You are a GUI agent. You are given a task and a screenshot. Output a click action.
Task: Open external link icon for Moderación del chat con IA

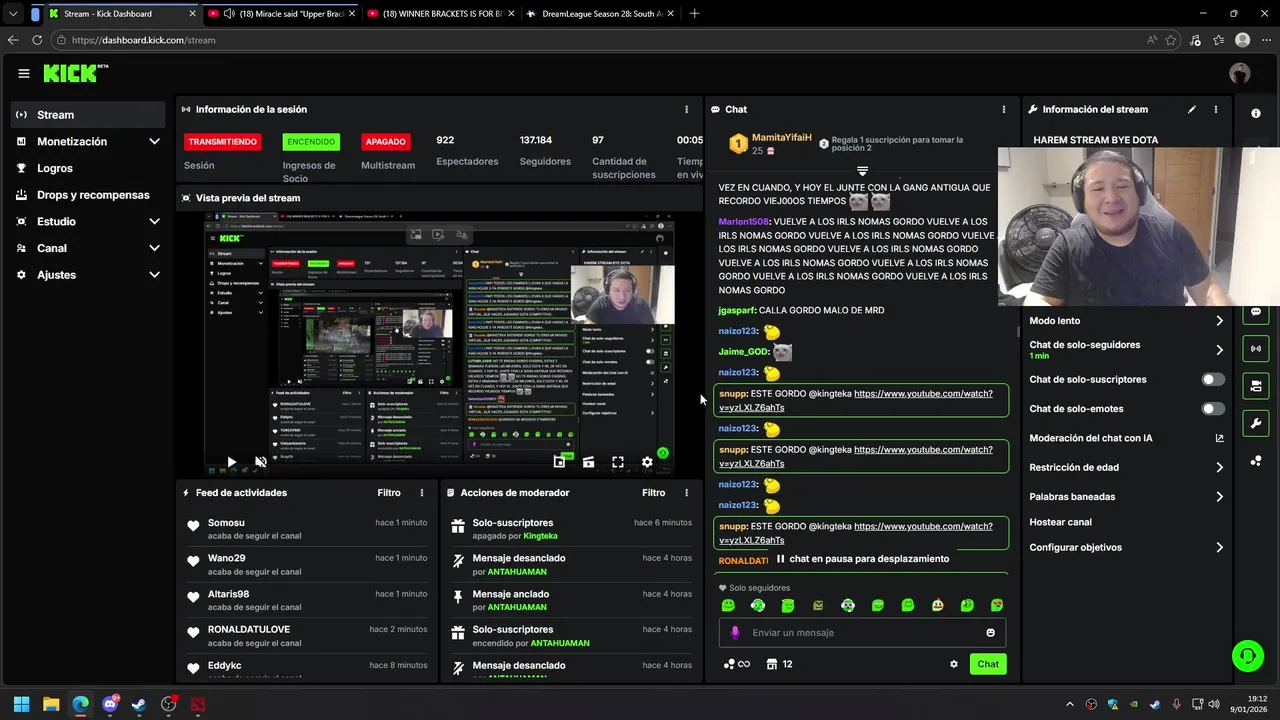[x=1219, y=438]
